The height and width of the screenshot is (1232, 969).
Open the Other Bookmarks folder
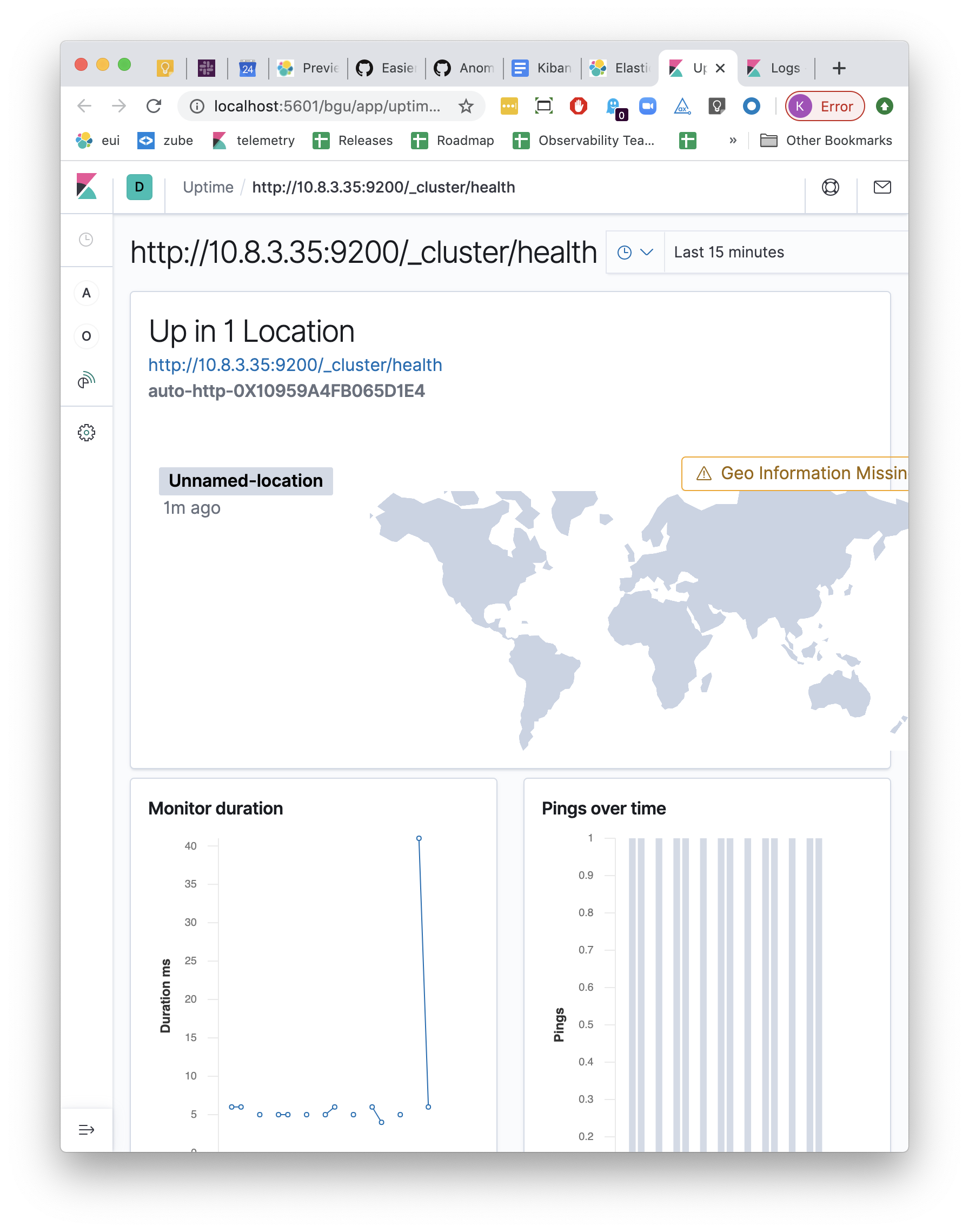coord(826,140)
